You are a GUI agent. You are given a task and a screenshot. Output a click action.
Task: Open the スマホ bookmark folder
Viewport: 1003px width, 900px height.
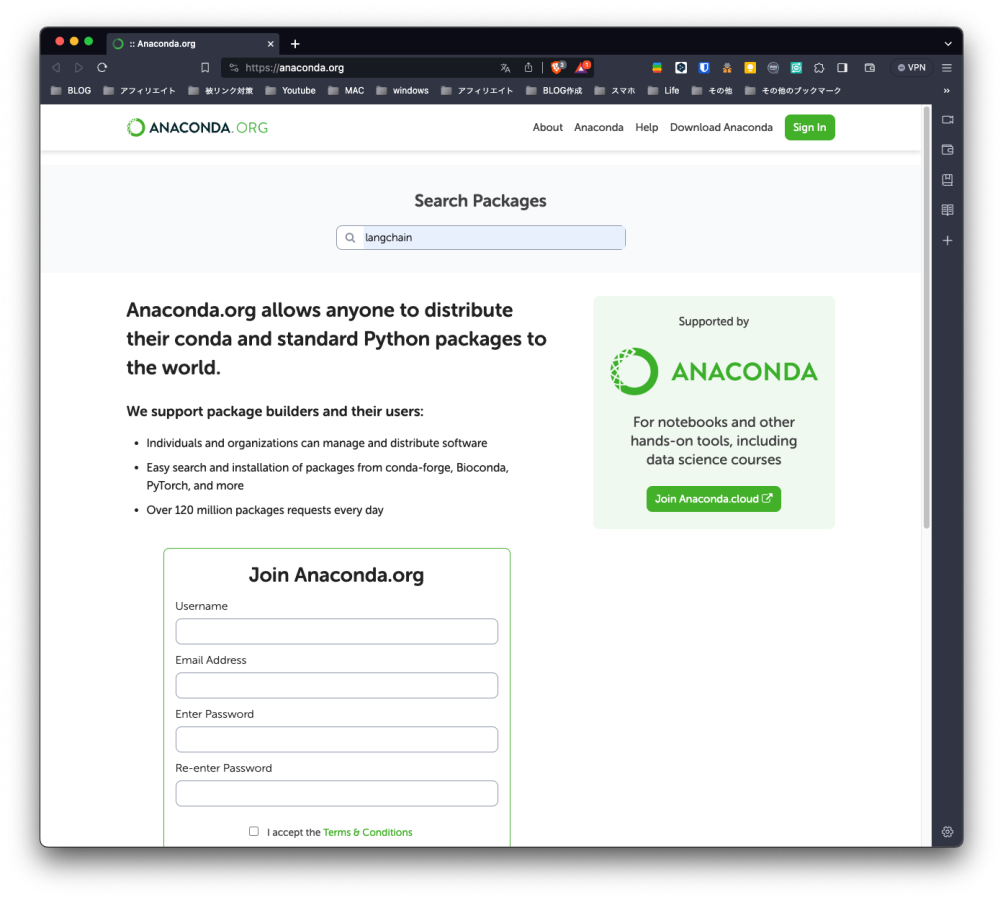pos(615,91)
